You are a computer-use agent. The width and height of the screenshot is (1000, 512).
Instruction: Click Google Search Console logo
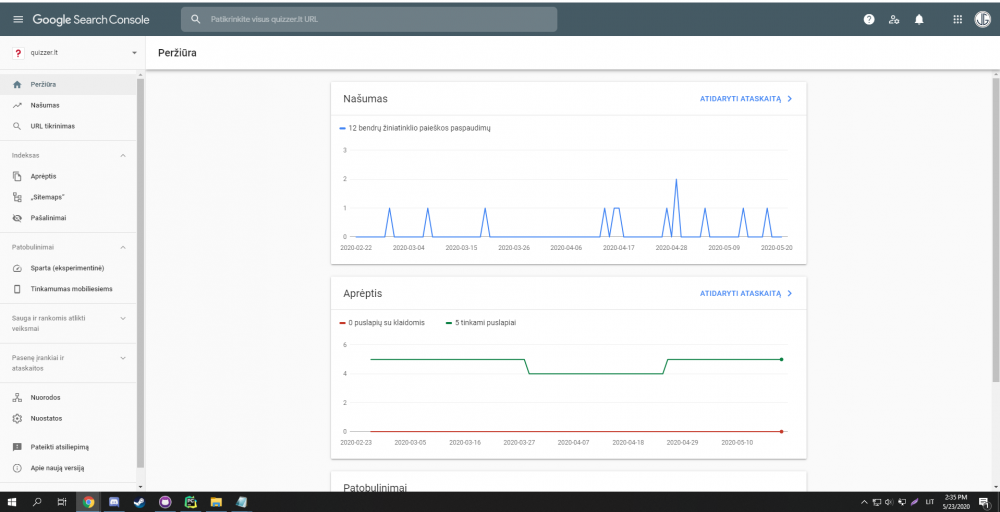[91, 20]
